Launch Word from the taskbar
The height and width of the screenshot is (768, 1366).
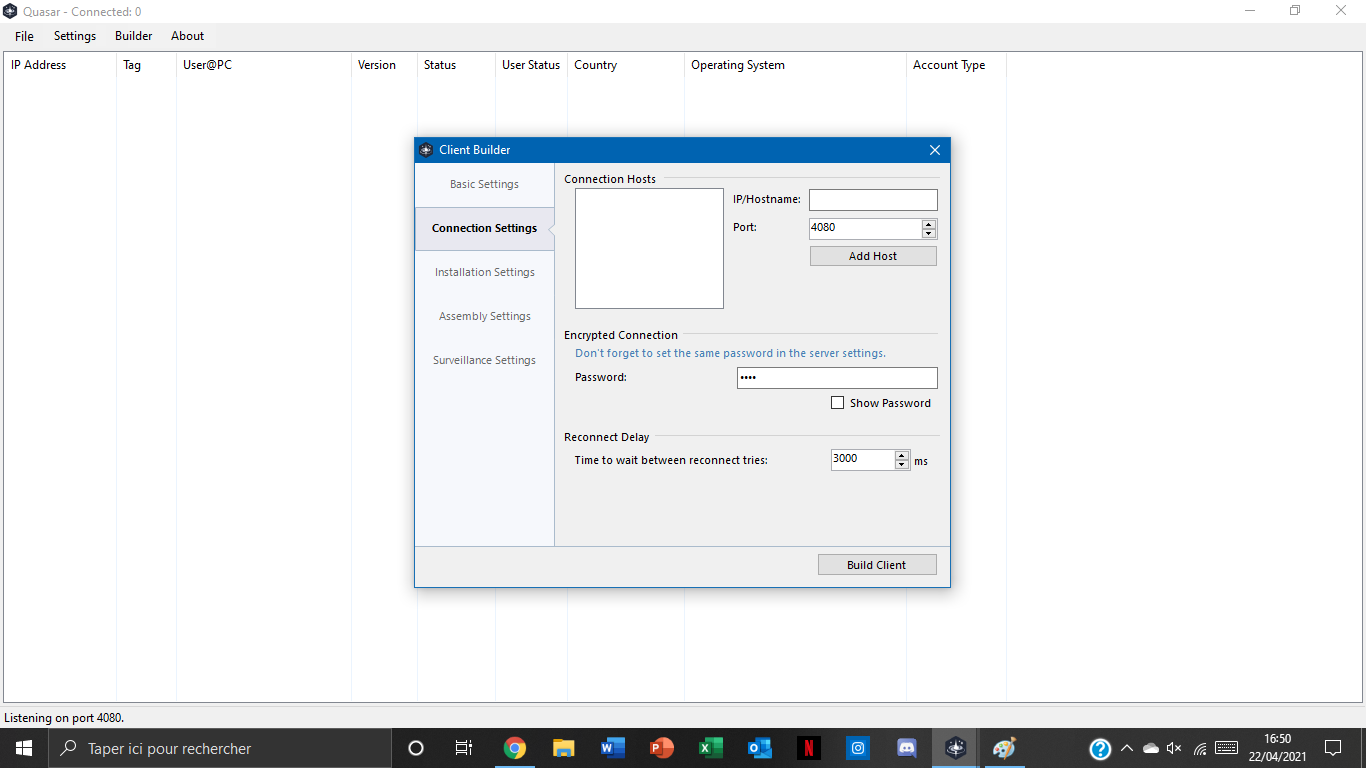click(613, 748)
